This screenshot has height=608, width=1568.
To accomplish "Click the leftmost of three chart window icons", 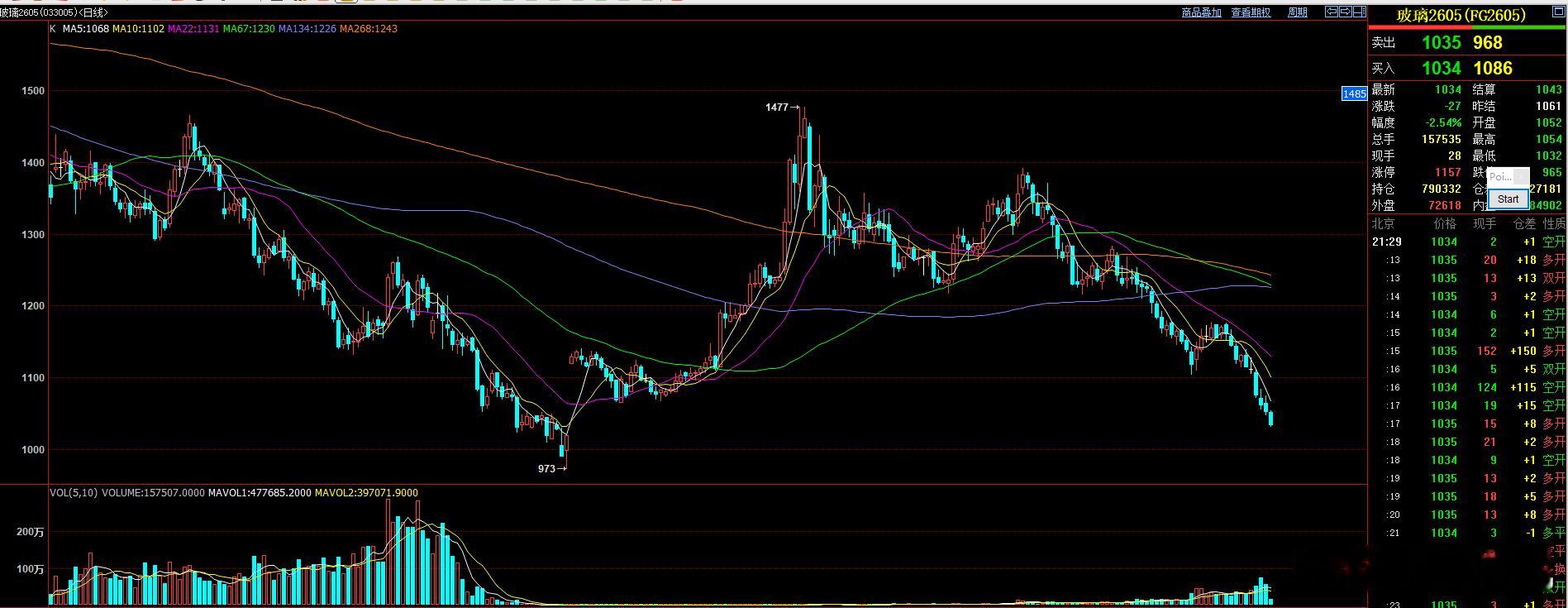I will (x=1332, y=12).
